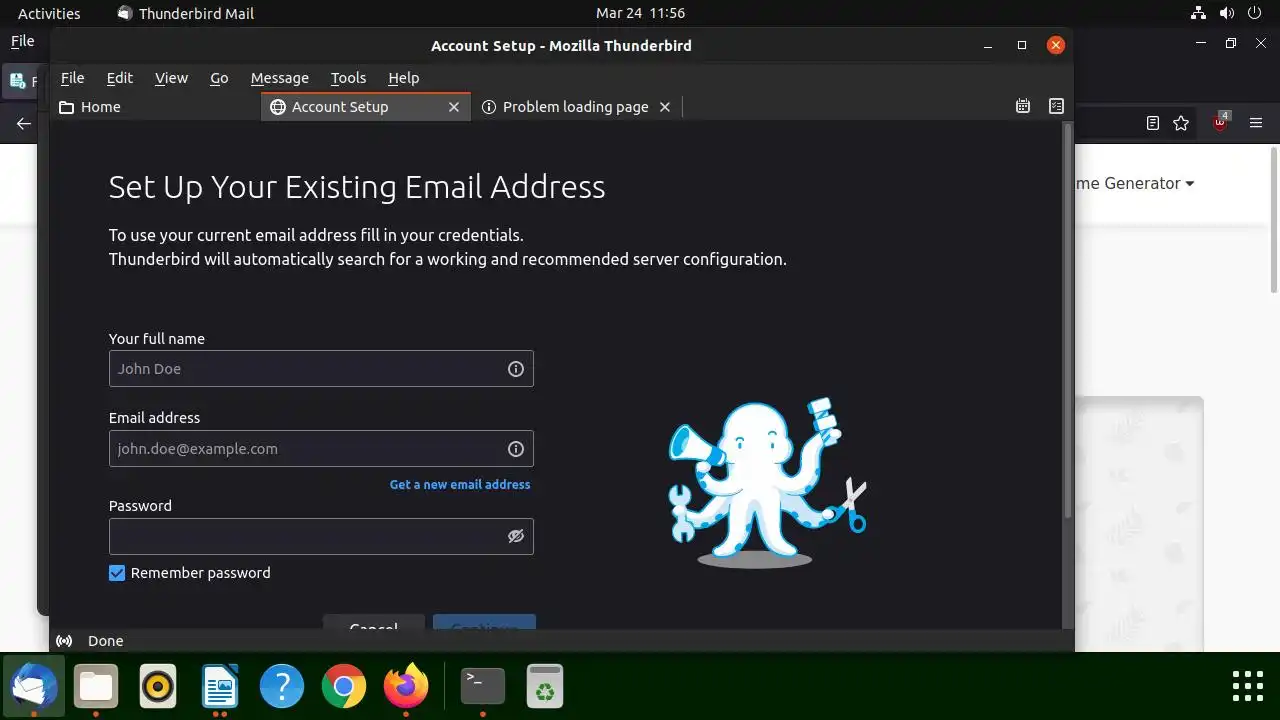The image size is (1280, 720).
Task: Open the View menu
Action: (x=171, y=78)
